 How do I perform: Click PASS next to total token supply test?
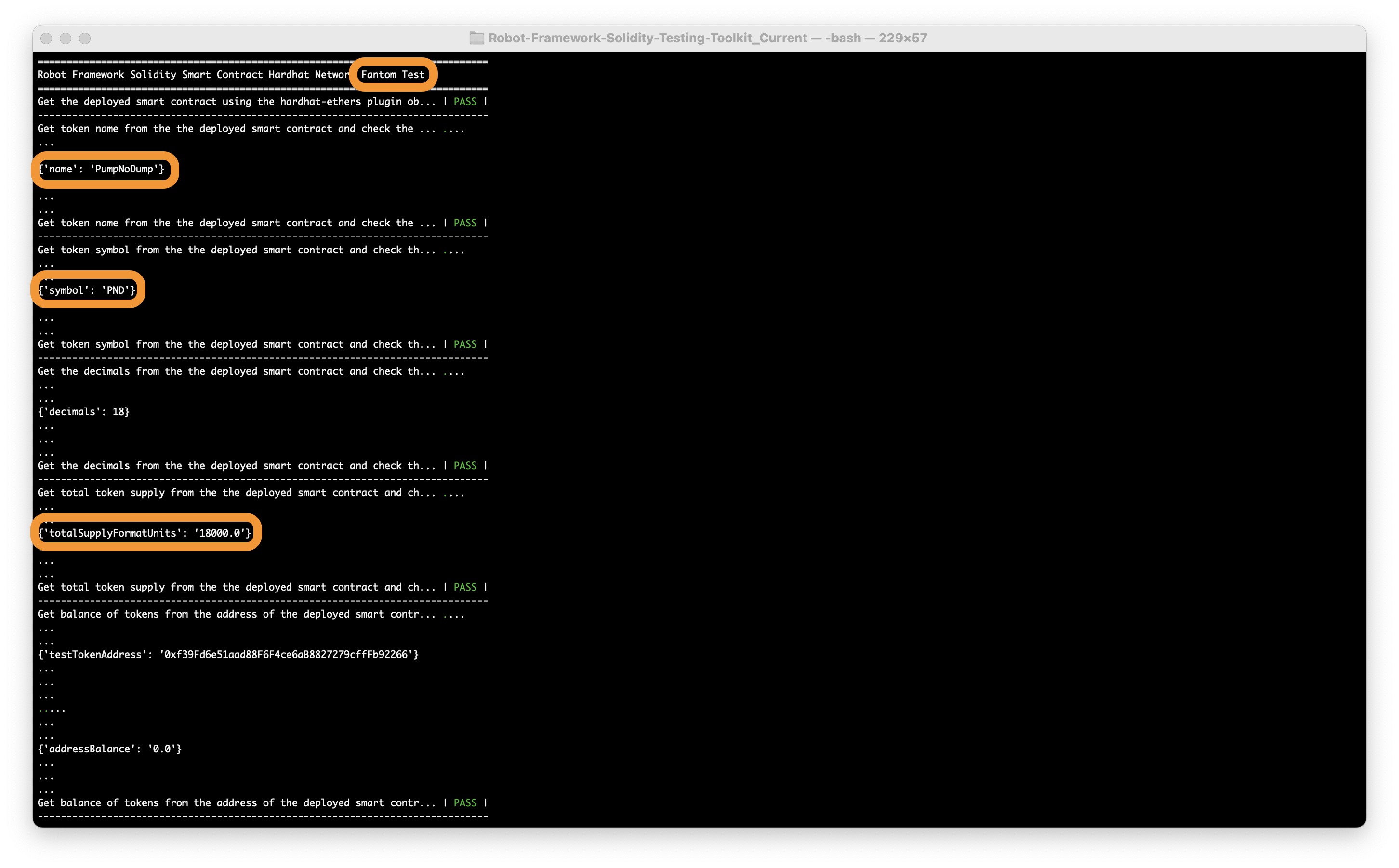click(x=465, y=587)
